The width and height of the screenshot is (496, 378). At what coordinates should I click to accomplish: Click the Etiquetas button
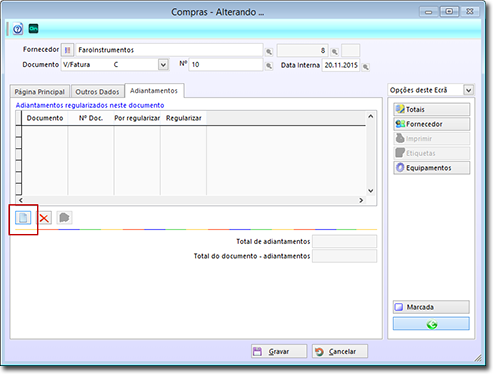(432, 153)
